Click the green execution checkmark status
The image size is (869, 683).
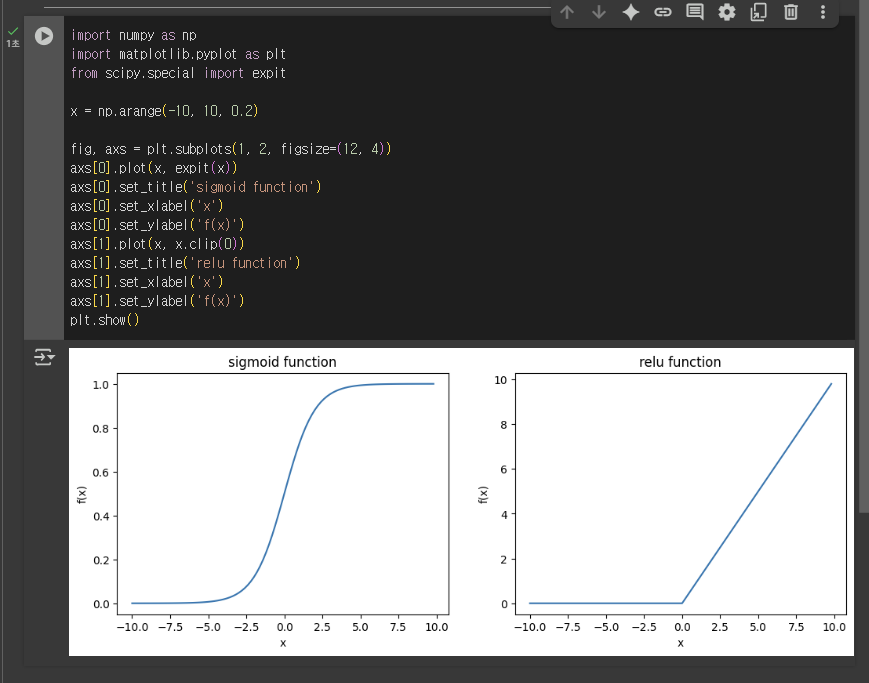pos(13,32)
